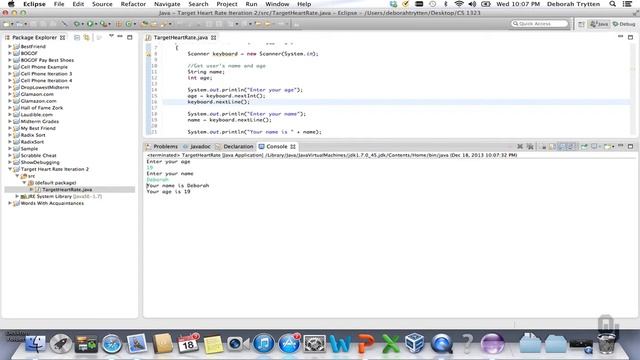640x360 pixels.
Task: Open the Run dropdown arrow
Action: point(96,24)
